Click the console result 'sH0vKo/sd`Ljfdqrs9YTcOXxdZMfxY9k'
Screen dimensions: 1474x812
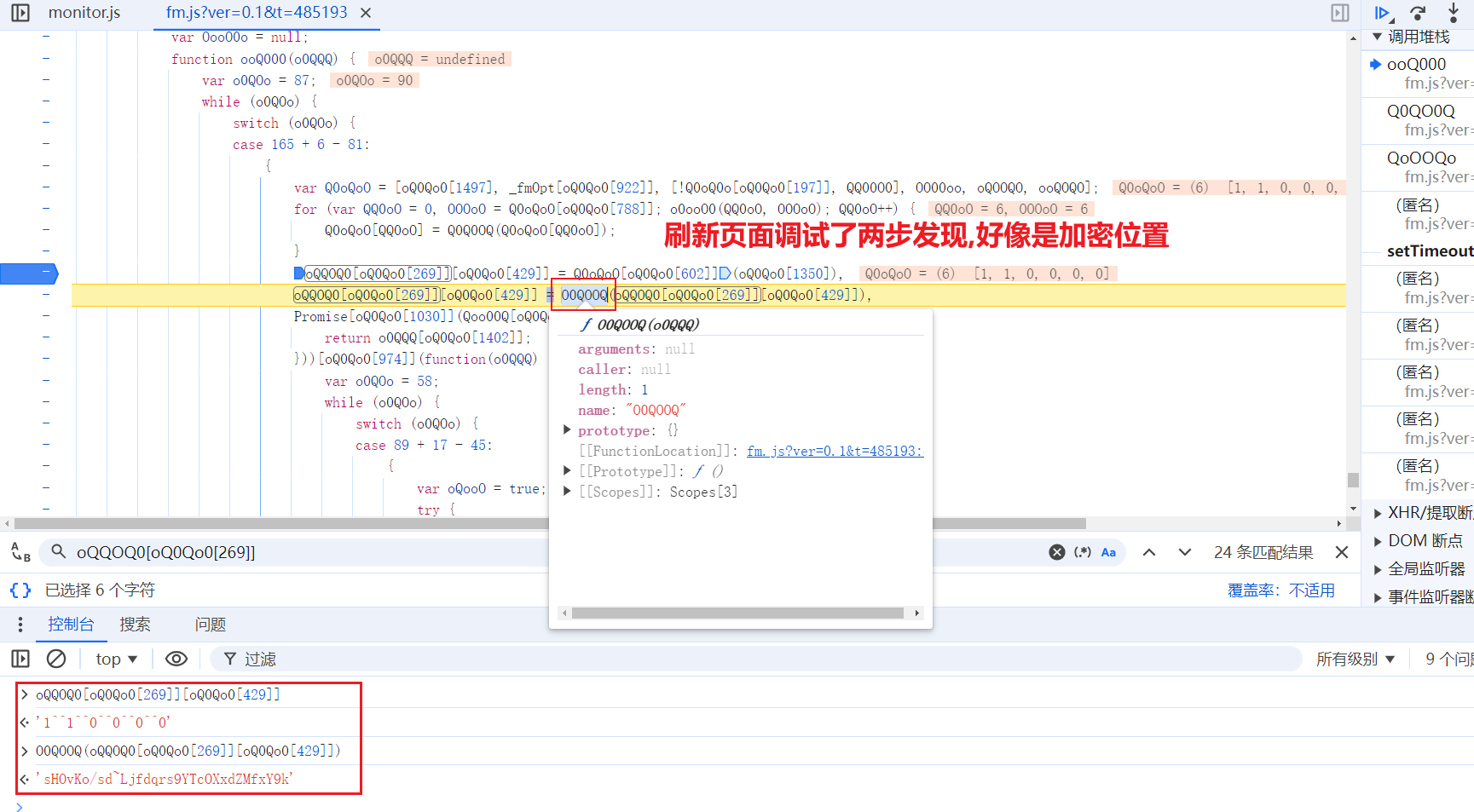pyautogui.click(x=164, y=779)
